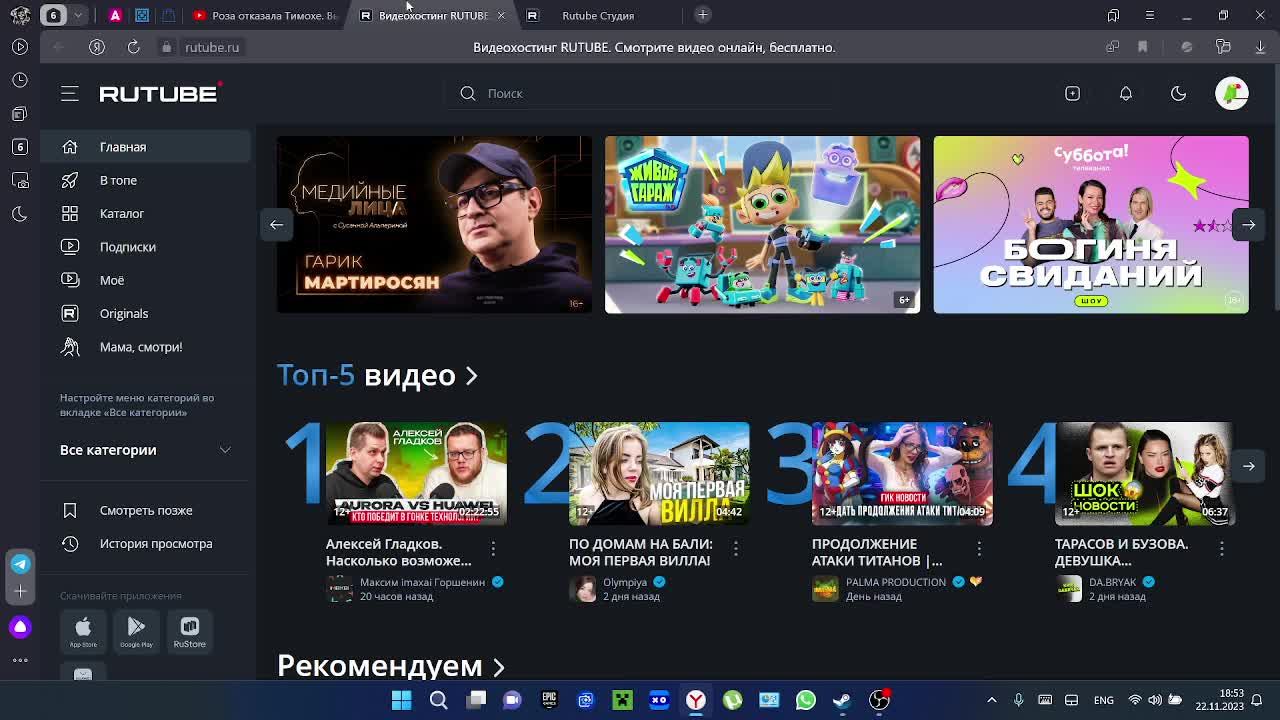This screenshot has width=1280, height=720.
Task: Open the RUTUBE hamburger menu
Action: [69, 93]
